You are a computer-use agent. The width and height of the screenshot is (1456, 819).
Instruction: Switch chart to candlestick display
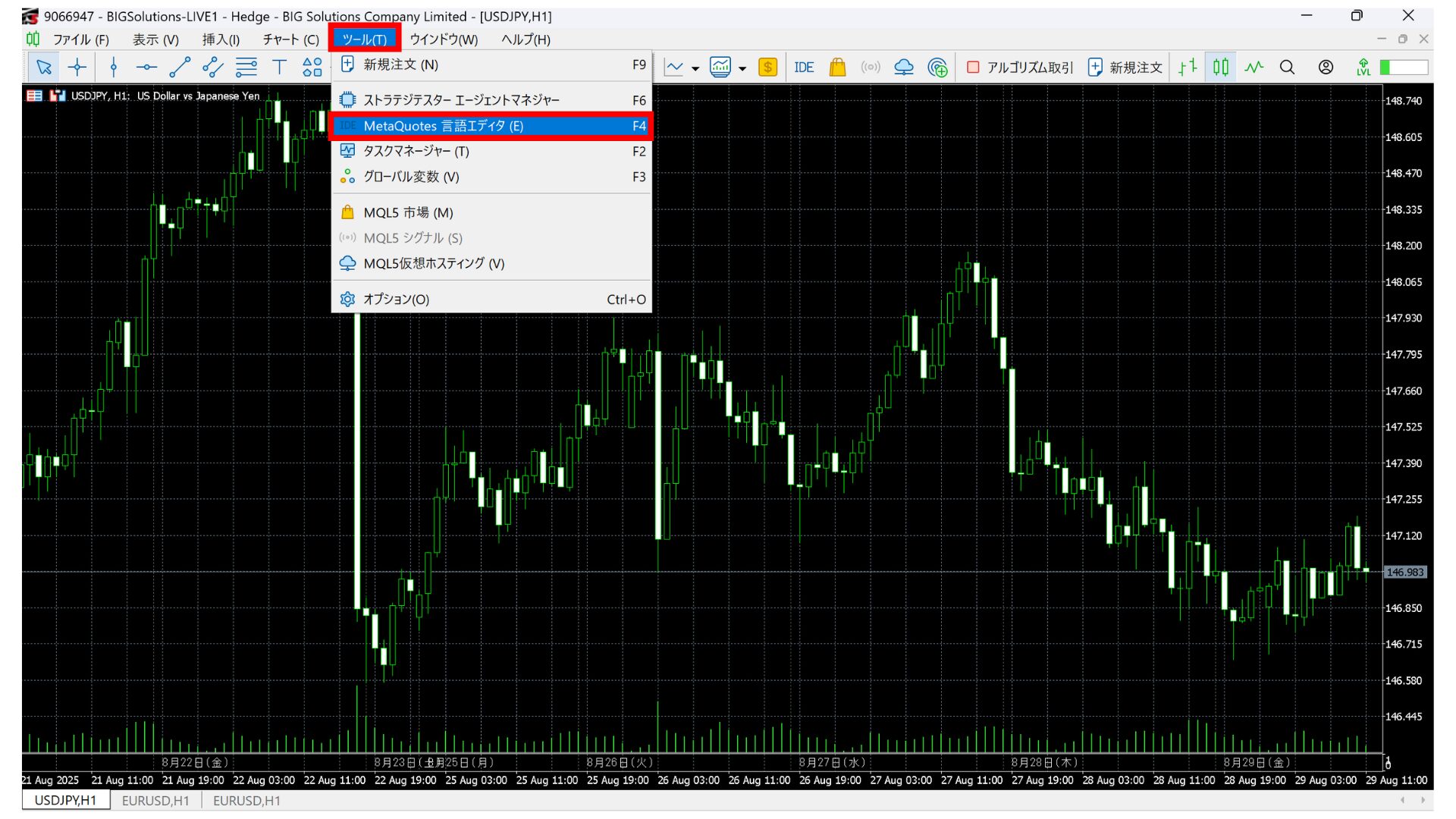(1220, 67)
